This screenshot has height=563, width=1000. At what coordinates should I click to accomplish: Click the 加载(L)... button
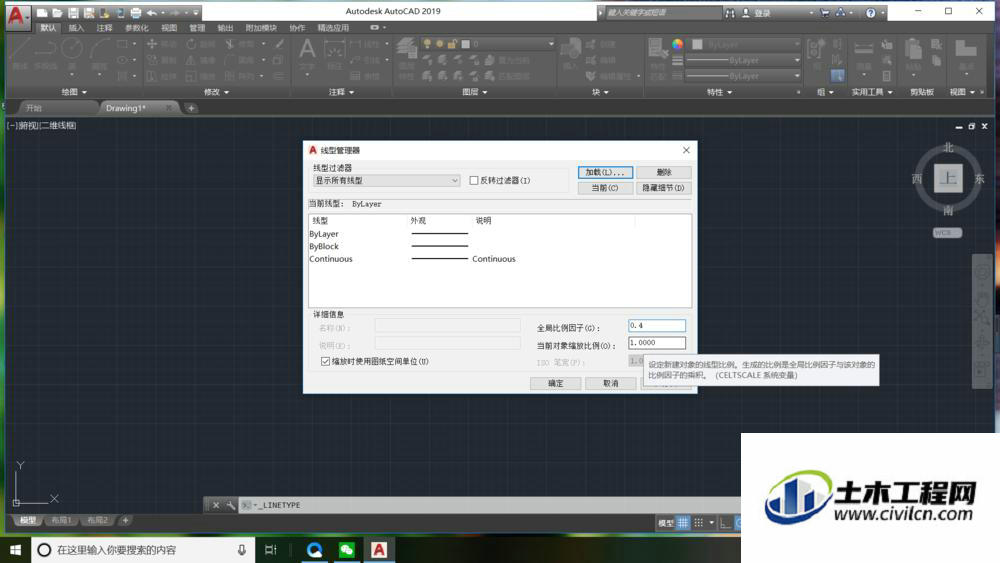605,172
